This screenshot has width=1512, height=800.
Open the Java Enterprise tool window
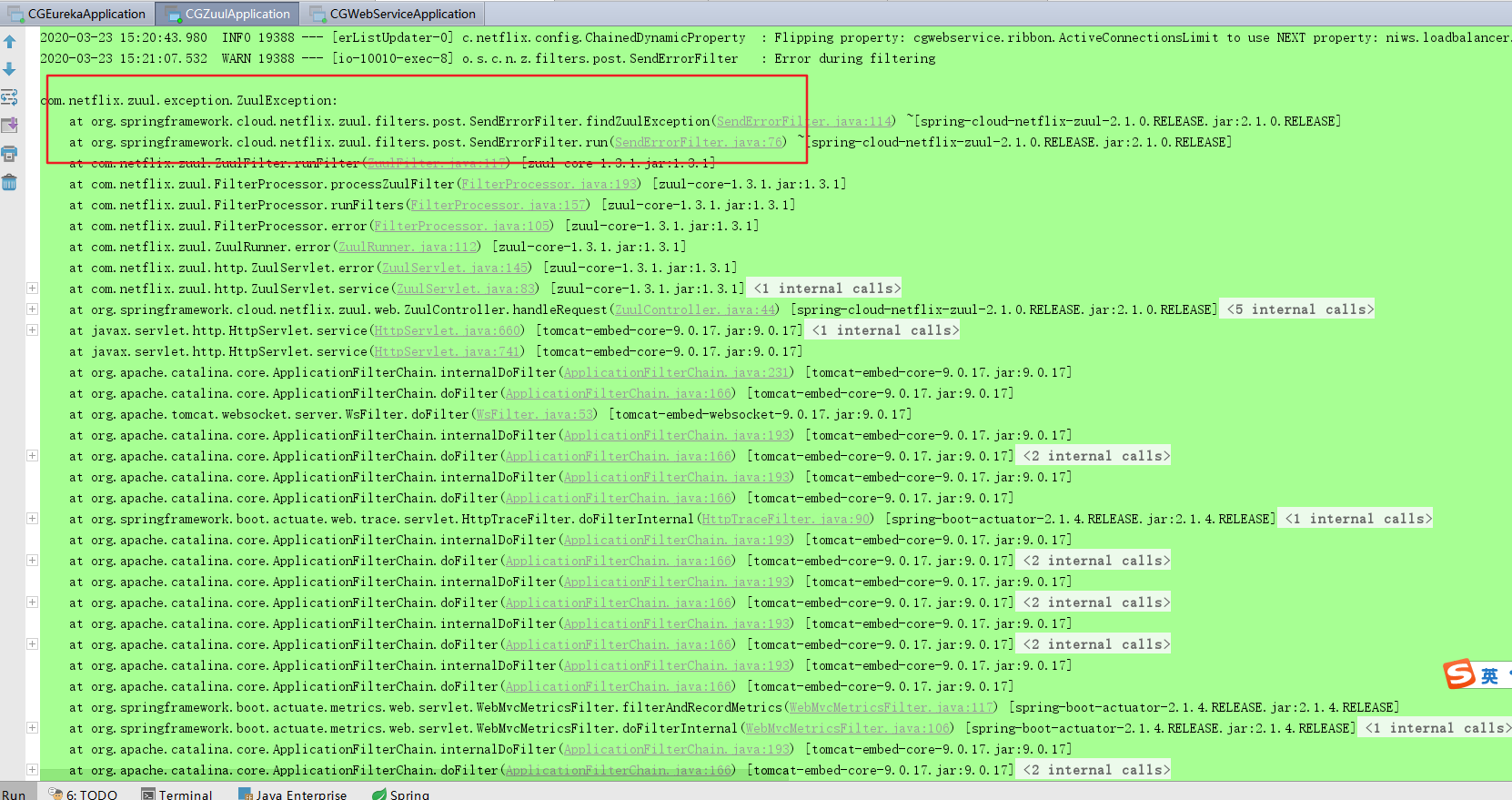point(293,795)
